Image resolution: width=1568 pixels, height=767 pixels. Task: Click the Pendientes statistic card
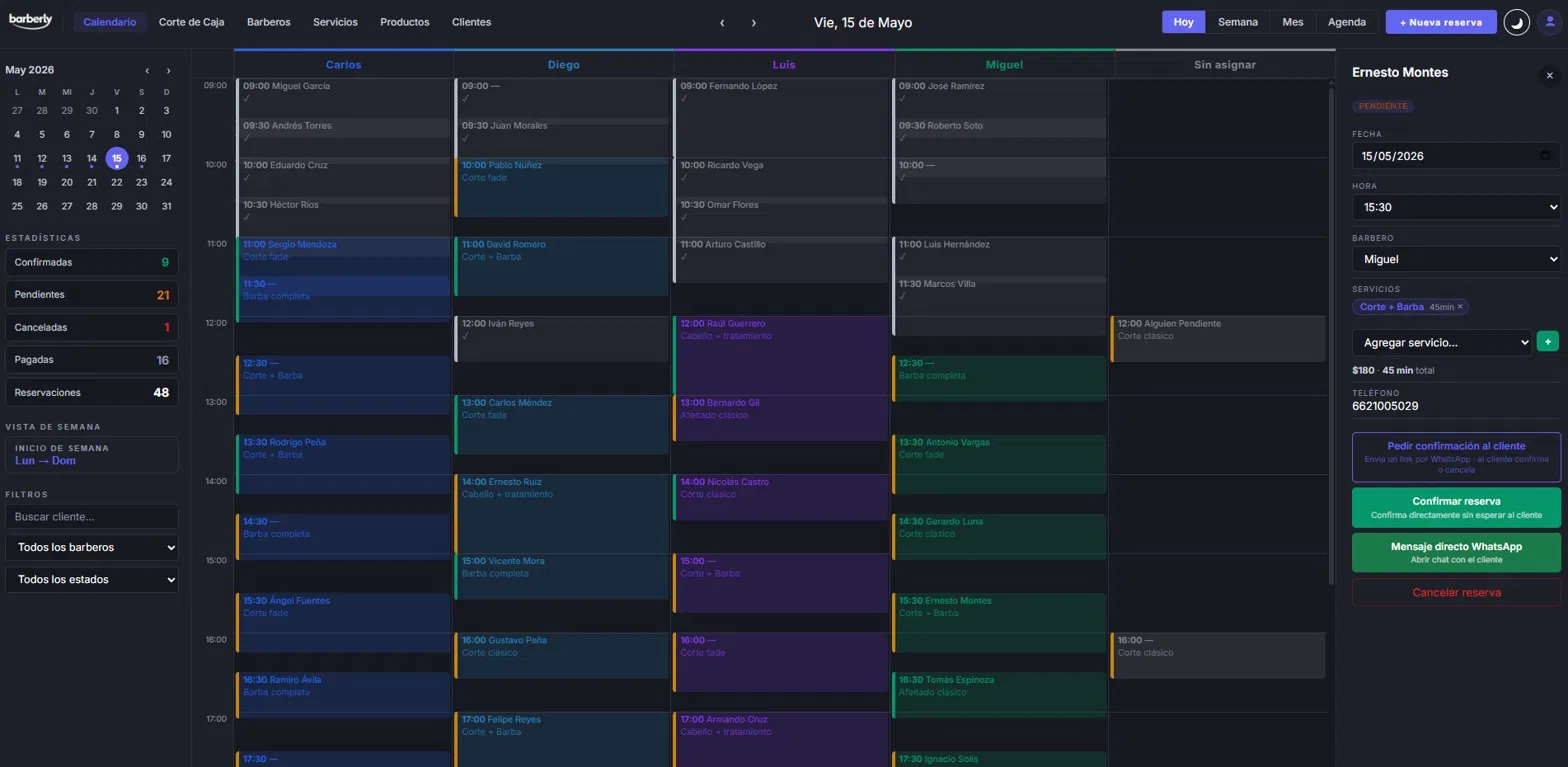click(92, 295)
